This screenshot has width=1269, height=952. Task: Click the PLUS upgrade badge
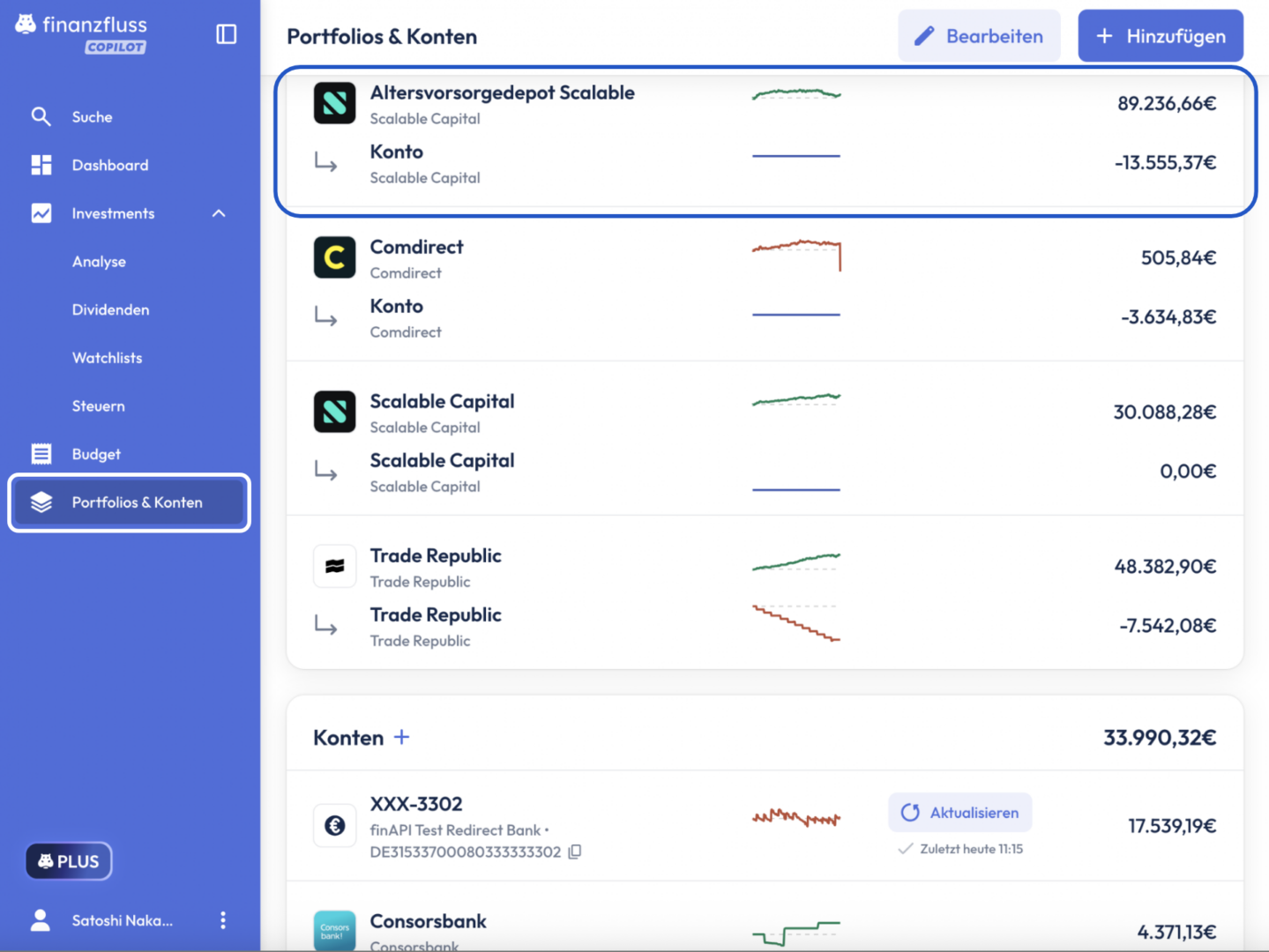pos(69,861)
